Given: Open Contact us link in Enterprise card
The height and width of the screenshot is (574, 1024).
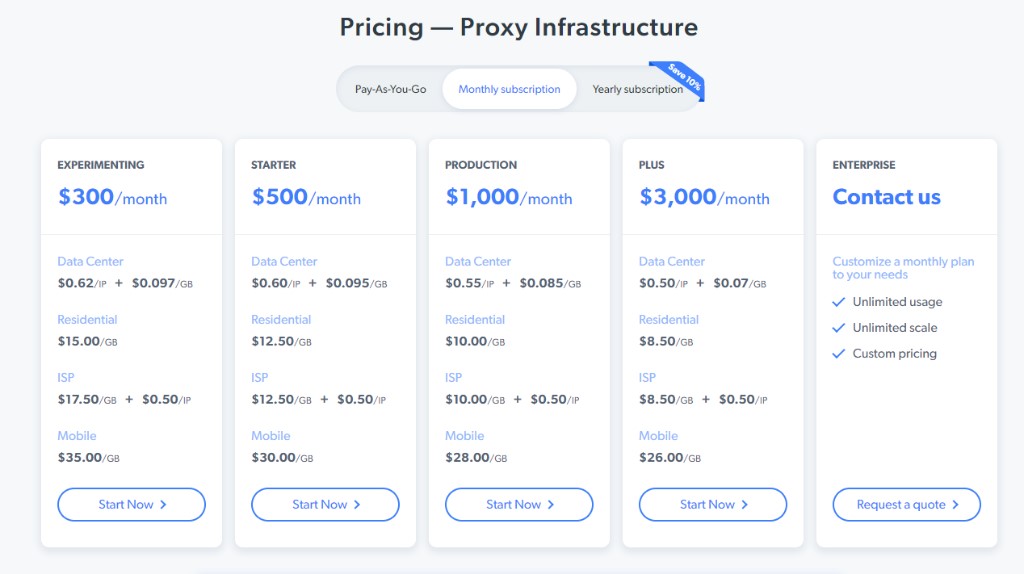Looking at the screenshot, I should click(x=886, y=197).
